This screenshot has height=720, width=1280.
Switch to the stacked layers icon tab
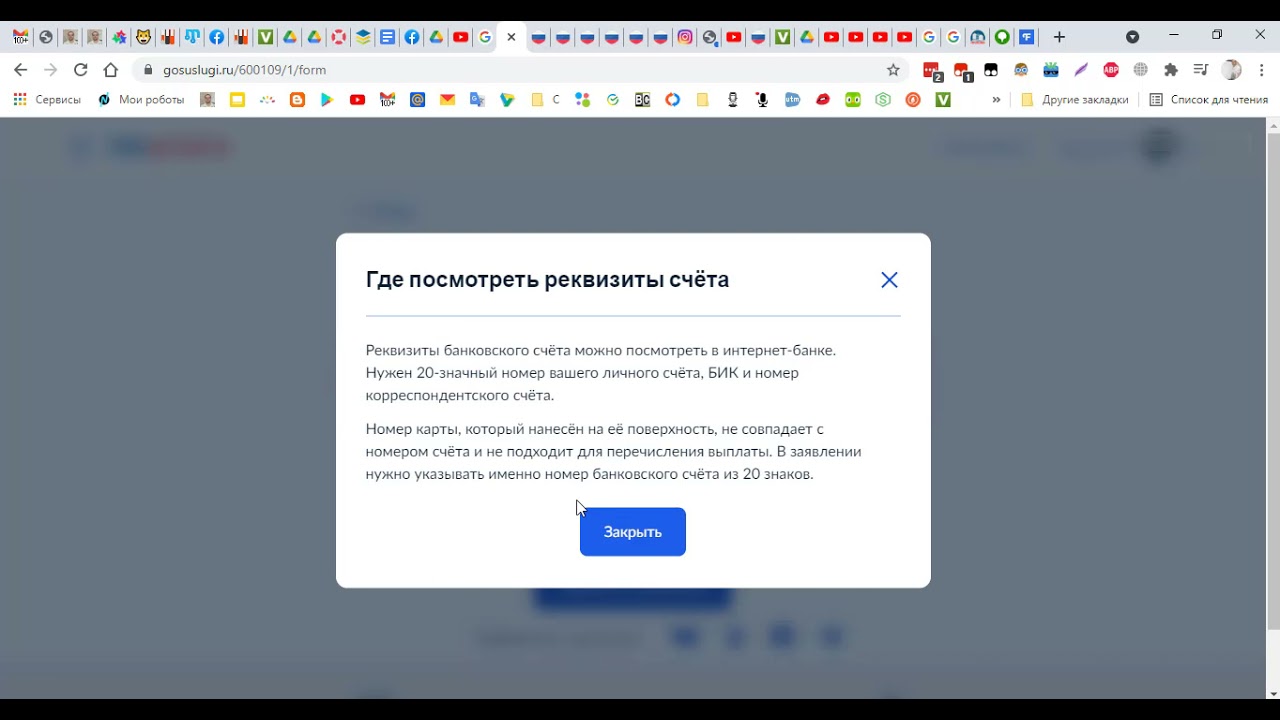(x=363, y=37)
